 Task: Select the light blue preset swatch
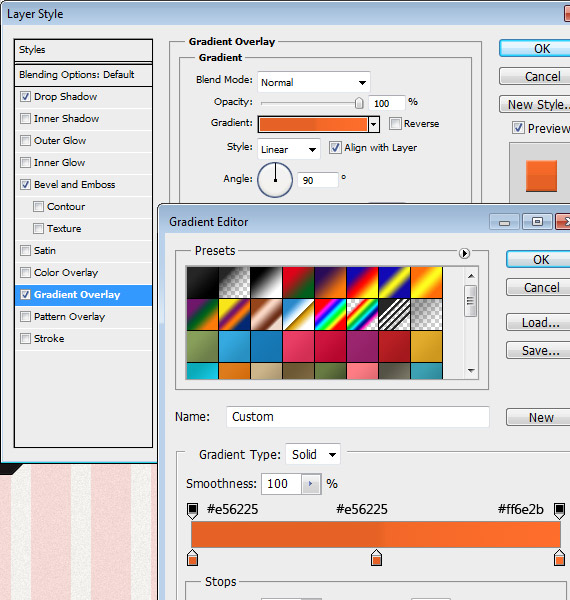(234, 347)
